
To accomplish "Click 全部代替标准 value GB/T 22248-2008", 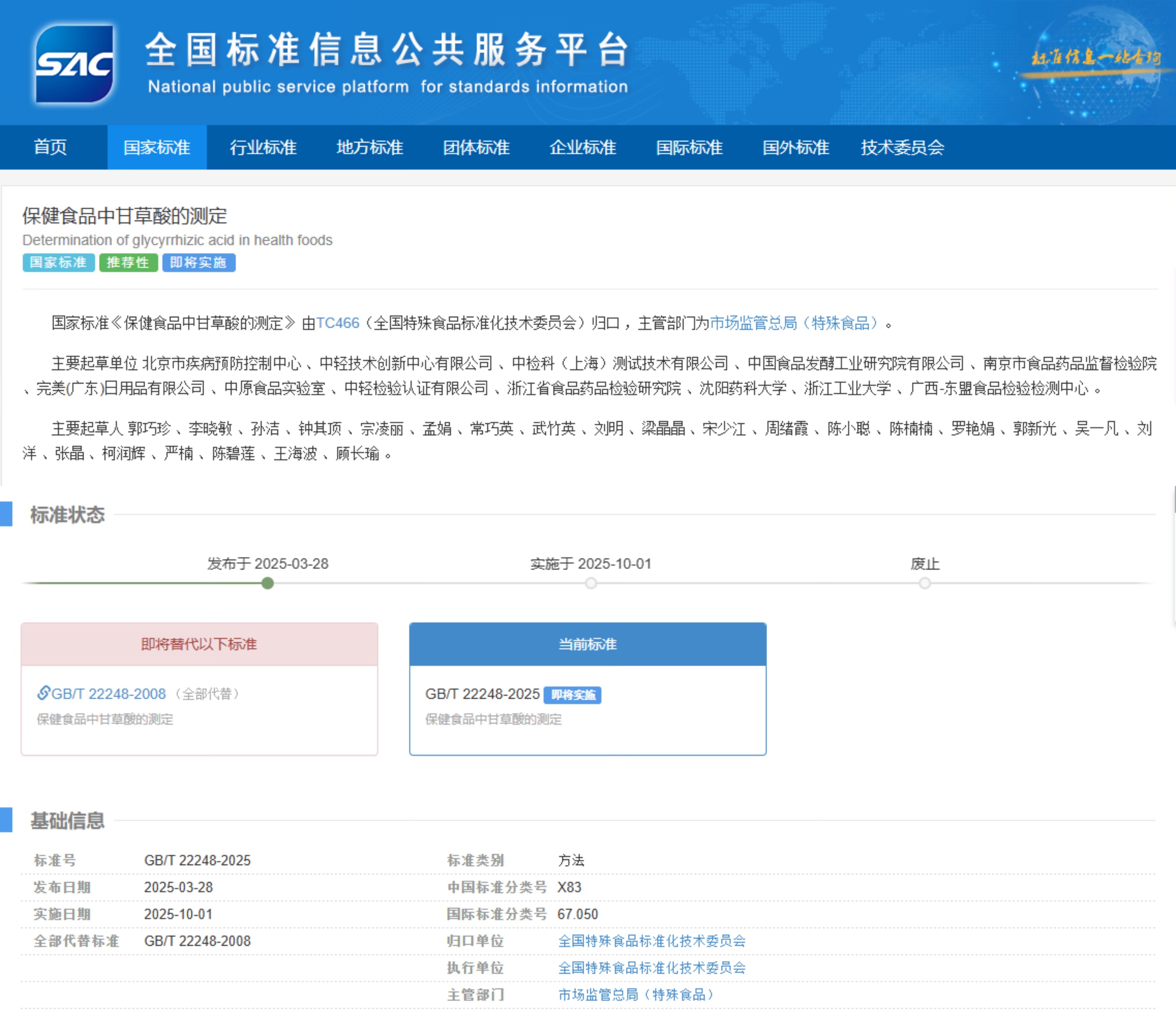I will 197,941.
